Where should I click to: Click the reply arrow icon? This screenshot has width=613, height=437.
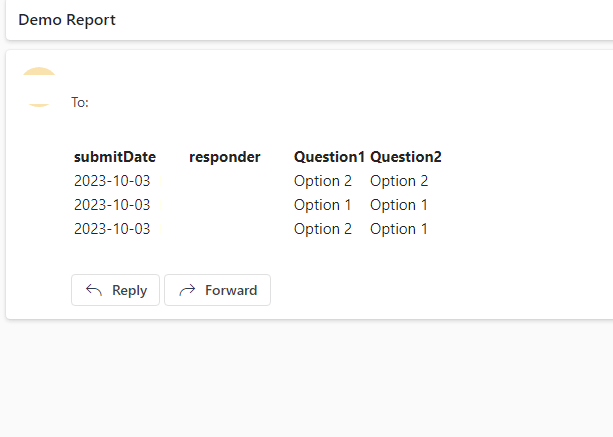click(x=94, y=290)
